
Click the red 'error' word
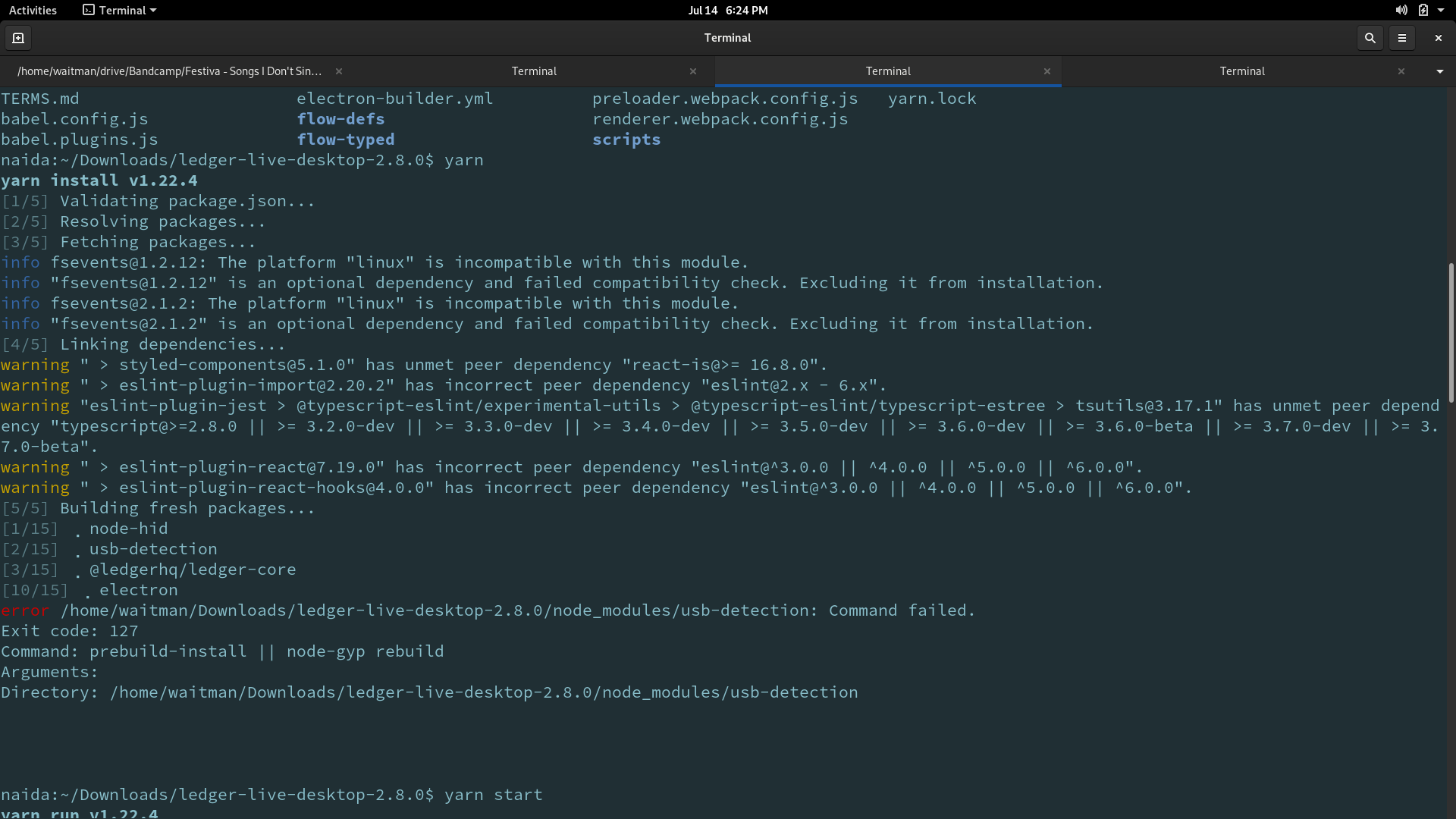pyautogui.click(x=25, y=610)
